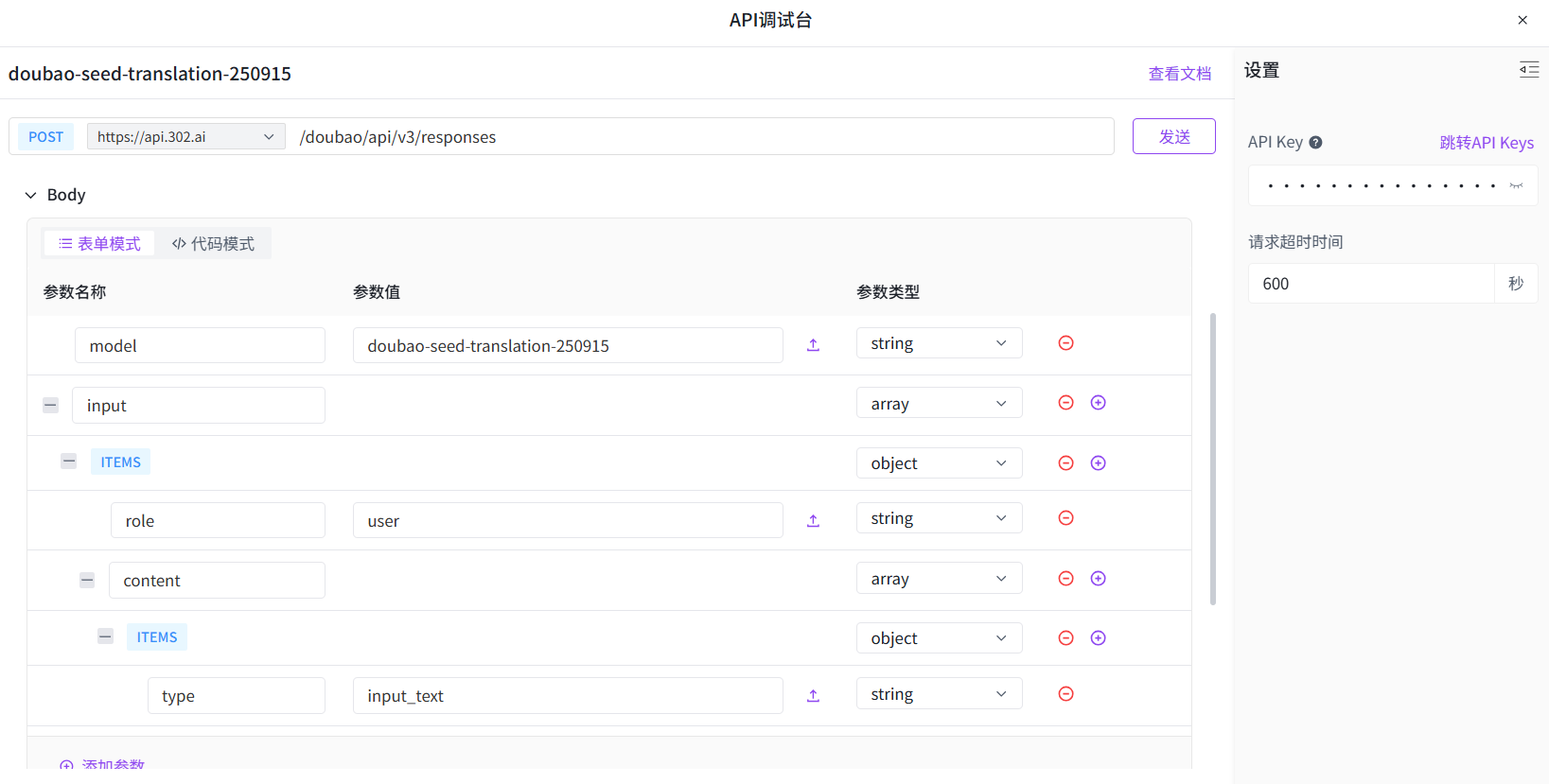Collapse the settings side panel
The height and width of the screenshot is (784, 1549).
[x=1528, y=70]
